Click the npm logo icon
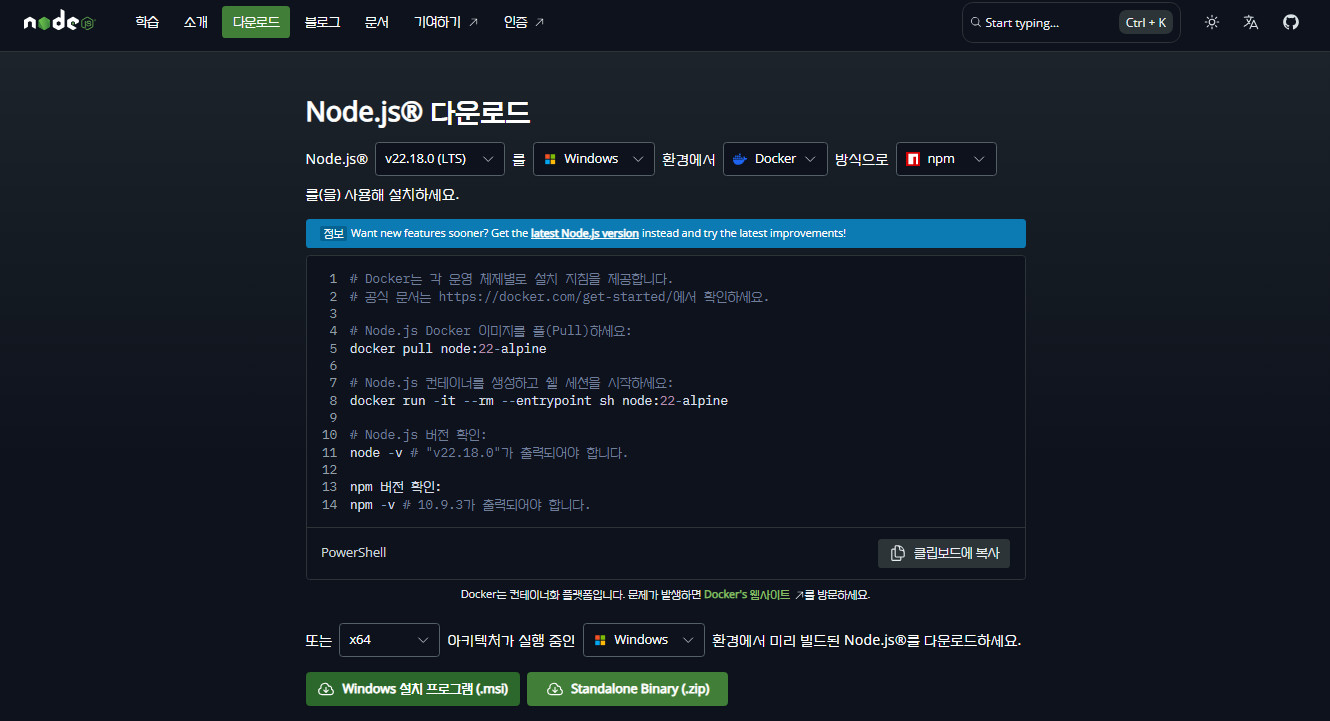 click(x=913, y=159)
